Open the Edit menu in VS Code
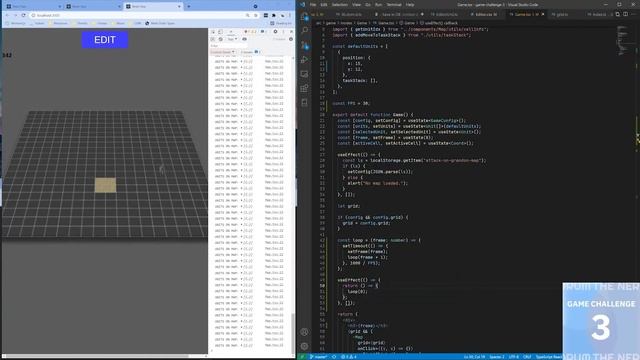 click(324, 5)
